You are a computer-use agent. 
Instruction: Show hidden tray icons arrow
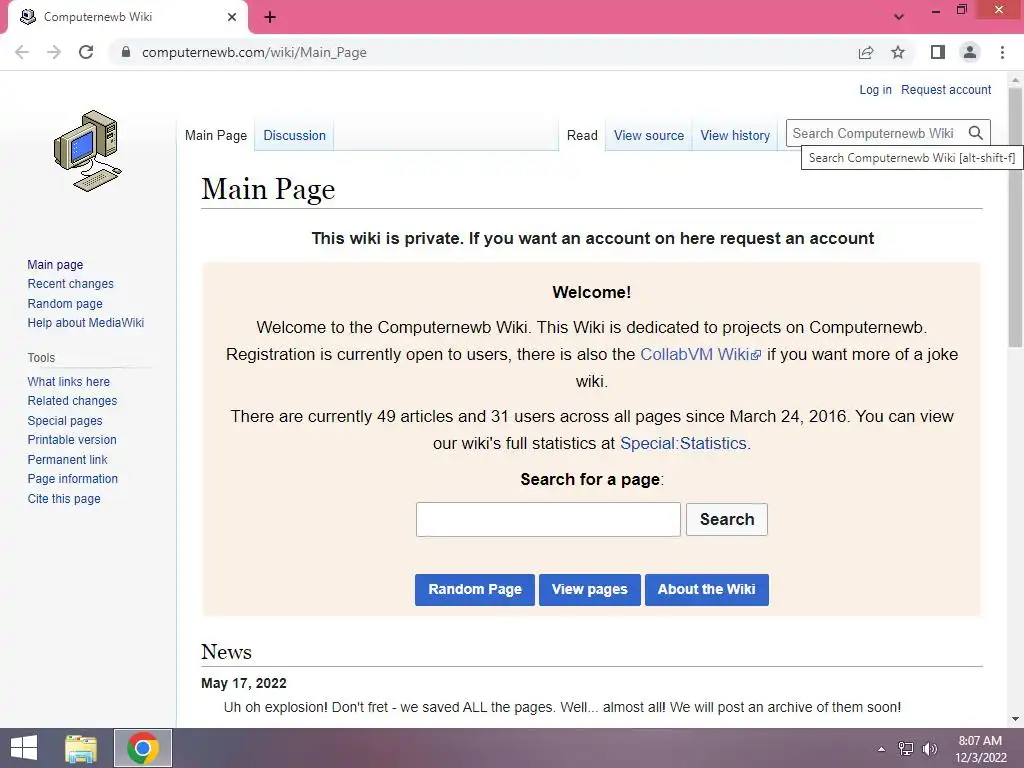pyautogui.click(x=881, y=749)
